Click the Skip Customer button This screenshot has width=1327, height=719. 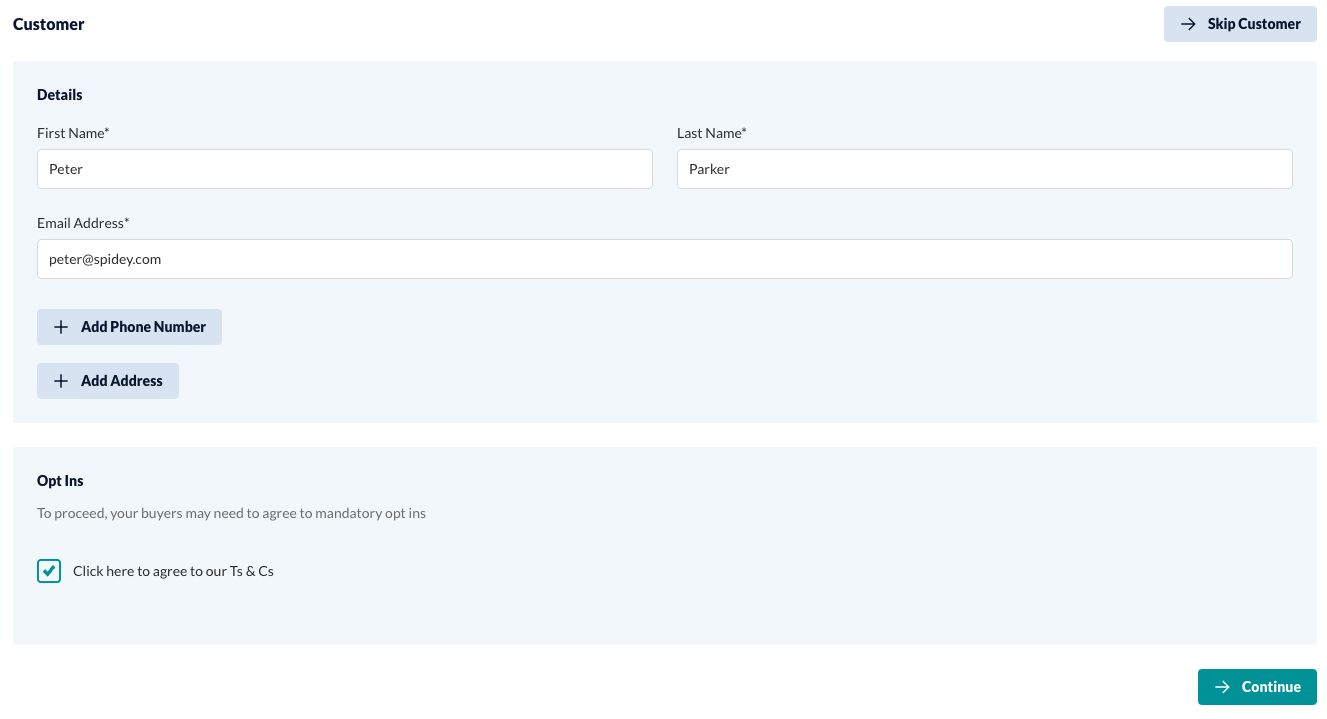click(1240, 24)
